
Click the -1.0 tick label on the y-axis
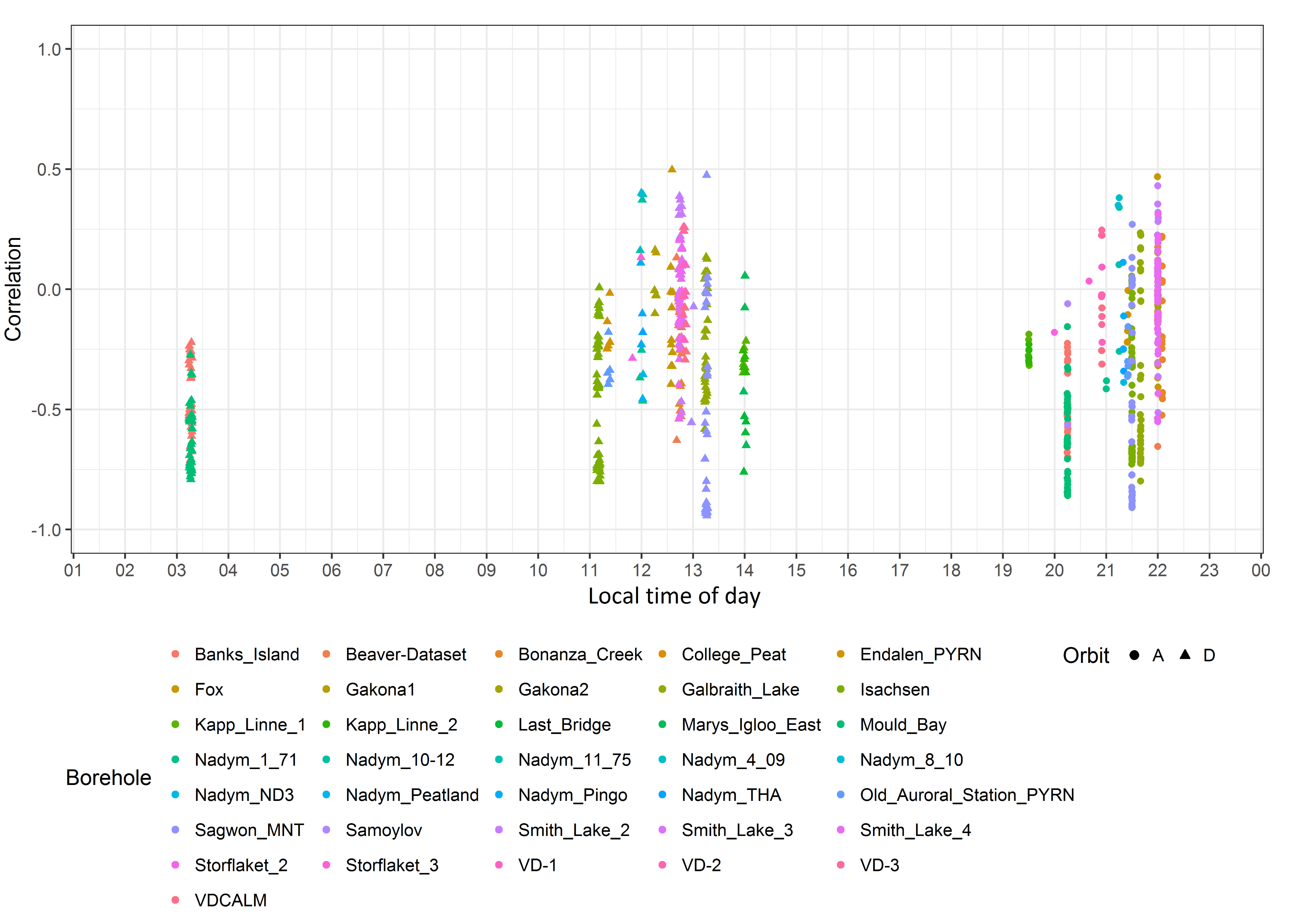(x=46, y=530)
